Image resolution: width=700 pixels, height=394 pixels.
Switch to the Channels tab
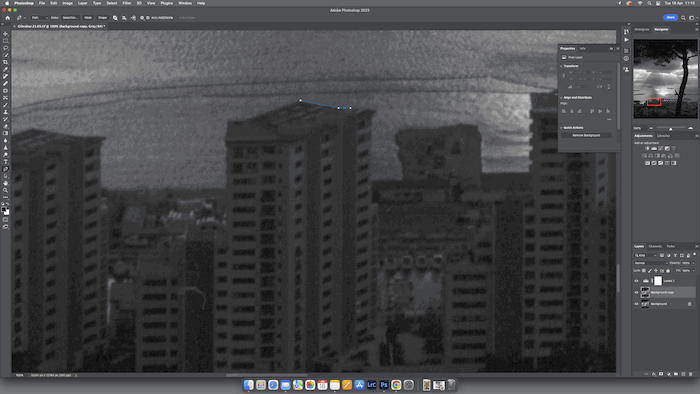click(x=655, y=246)
